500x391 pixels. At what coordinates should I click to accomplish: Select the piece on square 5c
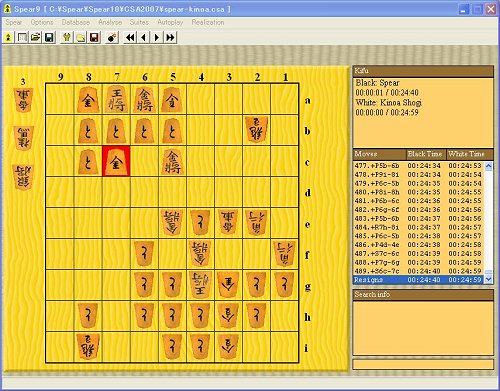[x=172, y=161]
